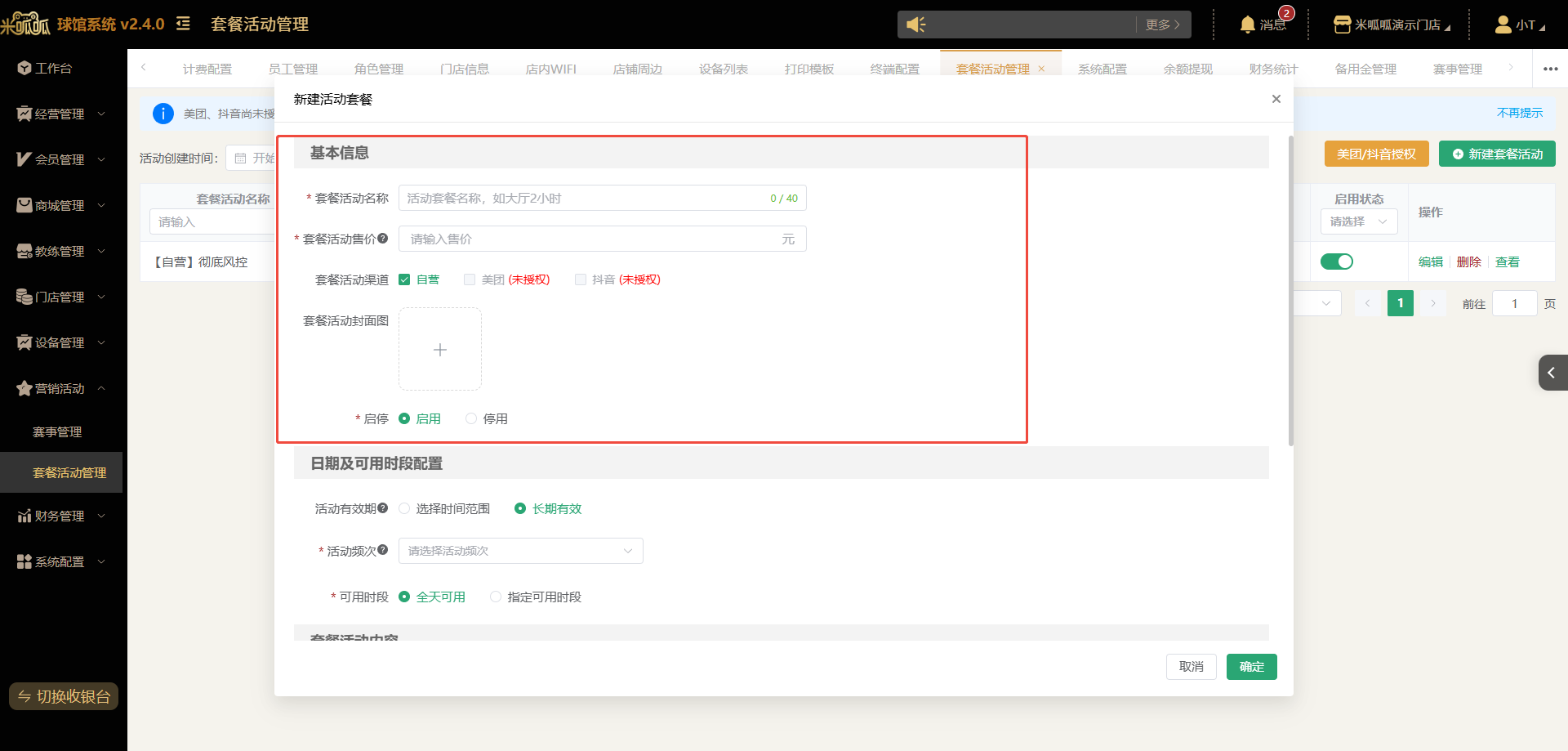Switch to the 计费配置 tab
The image size is (1568, 751).
[207, 69]
